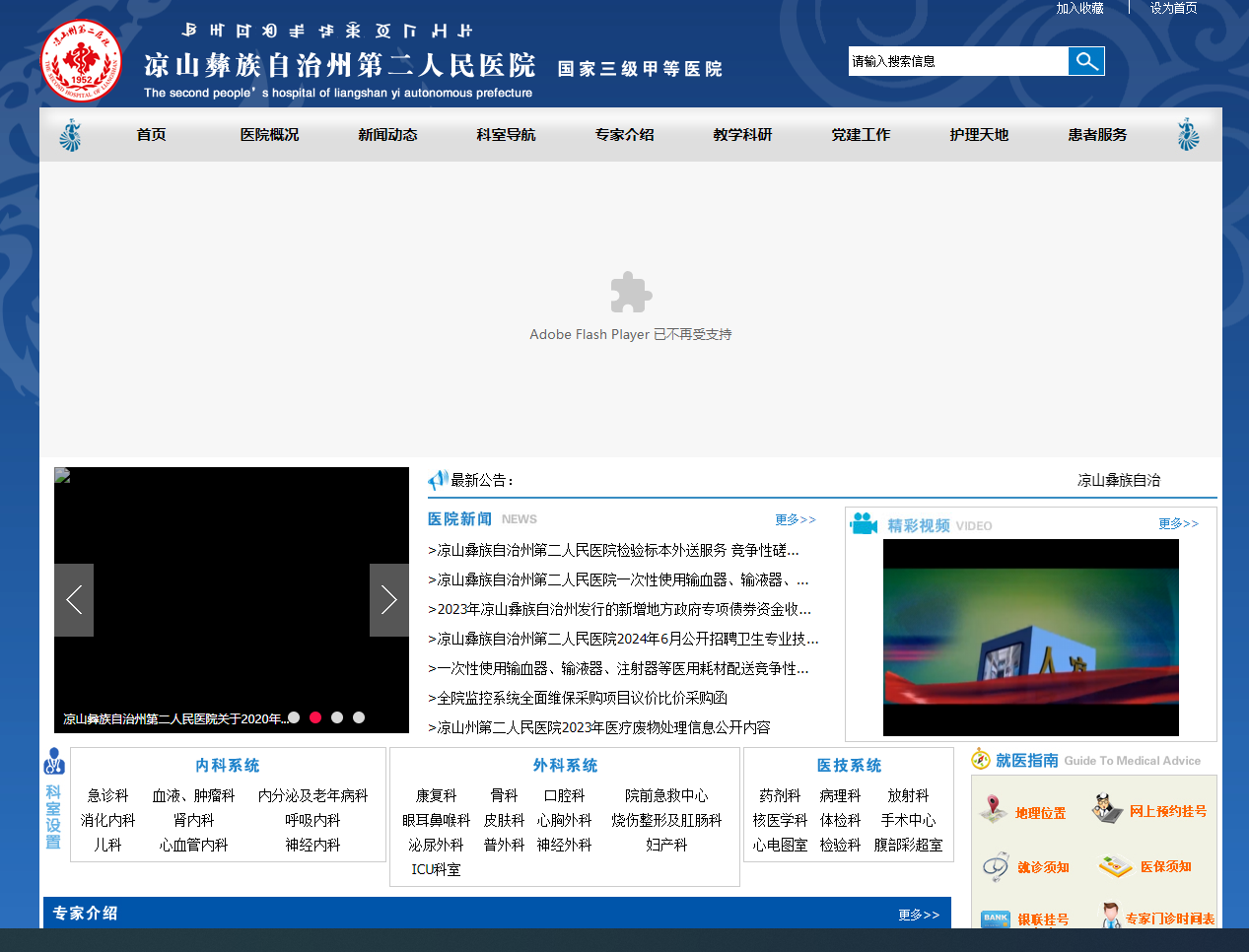This screenshot has width=1249, height=952.
Task: Click the 设为首页 link
Action: (1173, 8)
